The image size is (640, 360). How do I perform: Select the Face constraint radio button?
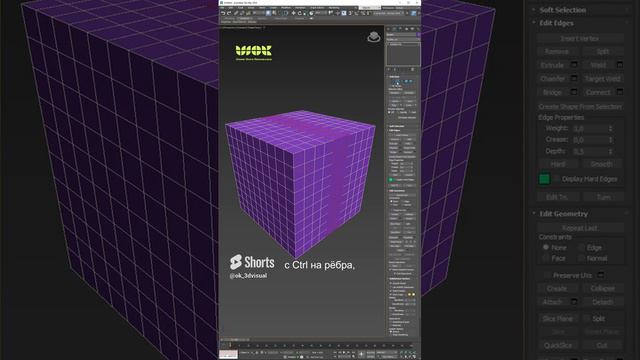pos(546,258)
